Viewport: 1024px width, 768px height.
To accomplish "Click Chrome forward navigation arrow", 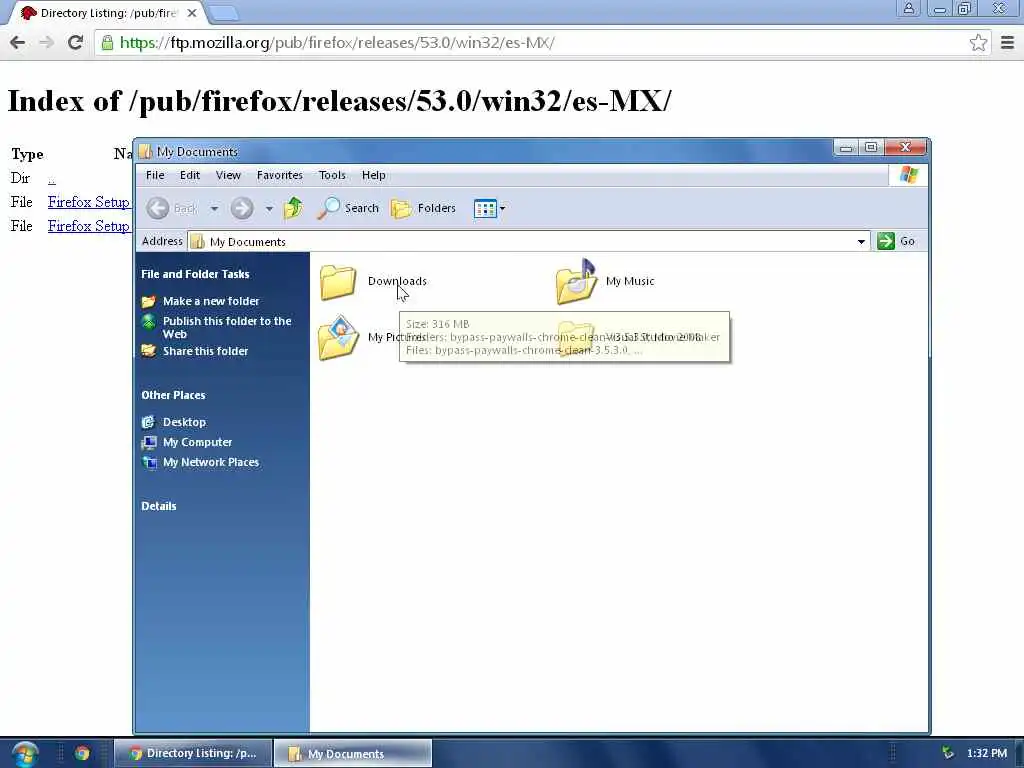I will point(46,42).
